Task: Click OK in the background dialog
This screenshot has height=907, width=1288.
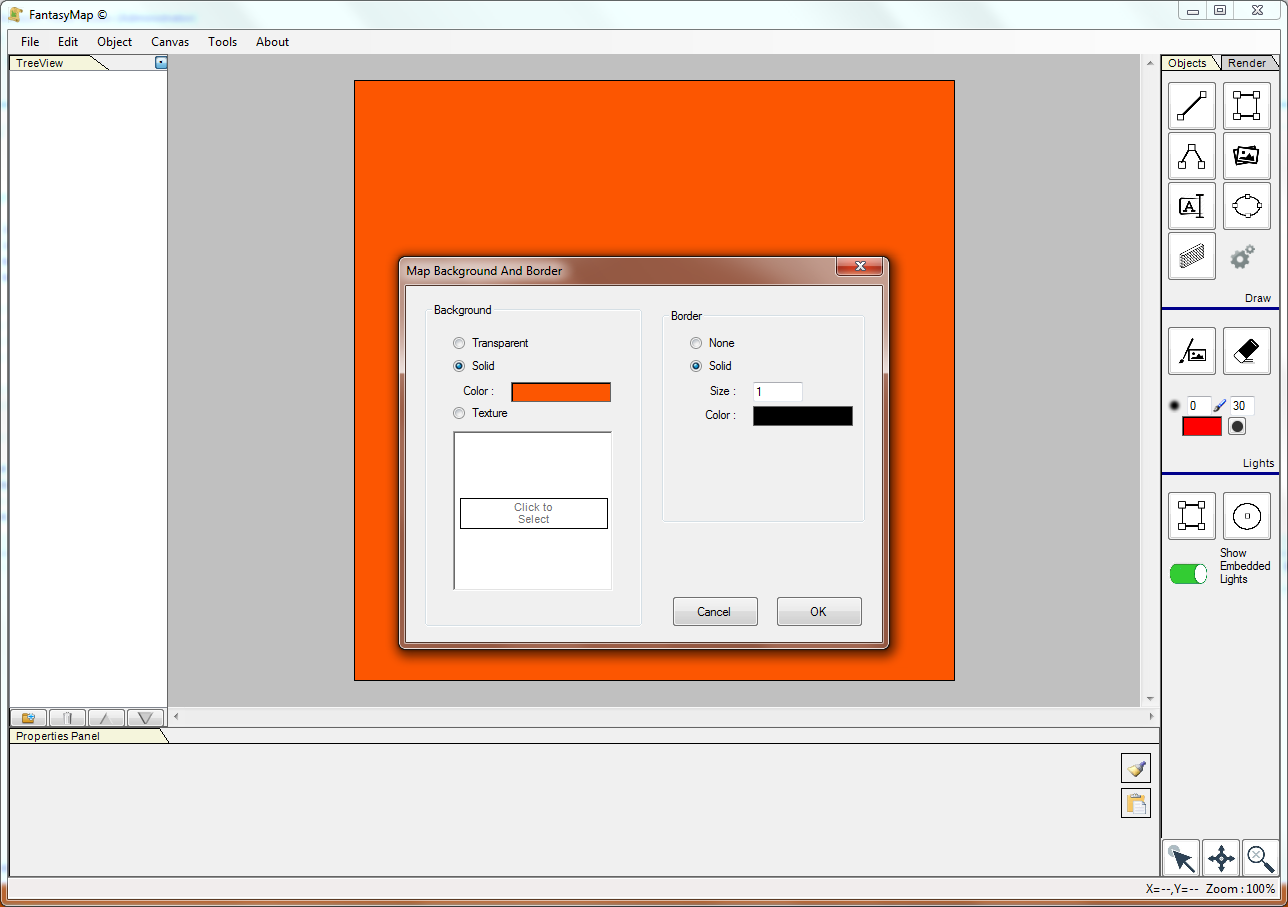Action: click(x=819, y=612)
